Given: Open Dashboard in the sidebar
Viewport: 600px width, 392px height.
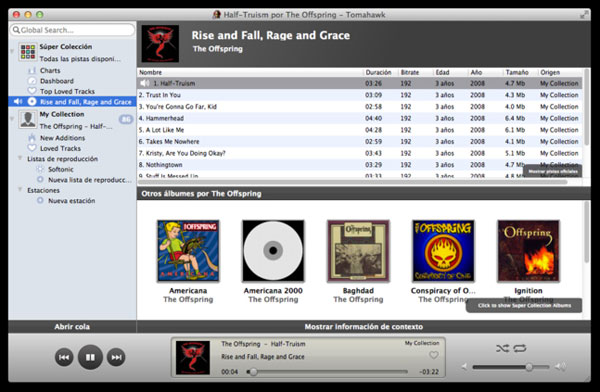Looking at the screenshot, I should pos(57,81).
